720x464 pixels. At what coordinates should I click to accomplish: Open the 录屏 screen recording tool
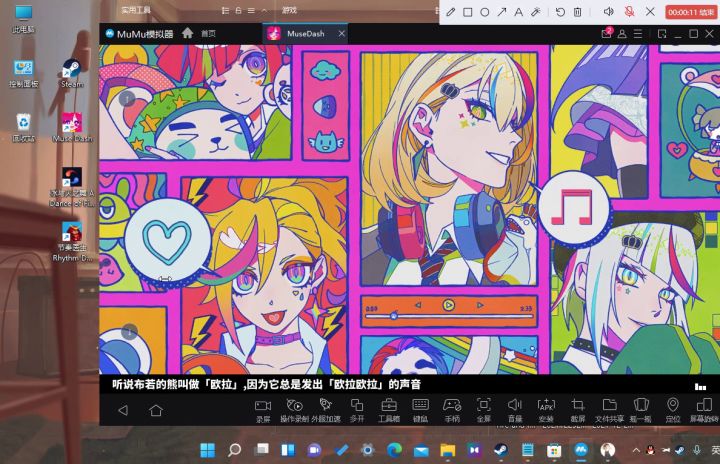point(263,410)
